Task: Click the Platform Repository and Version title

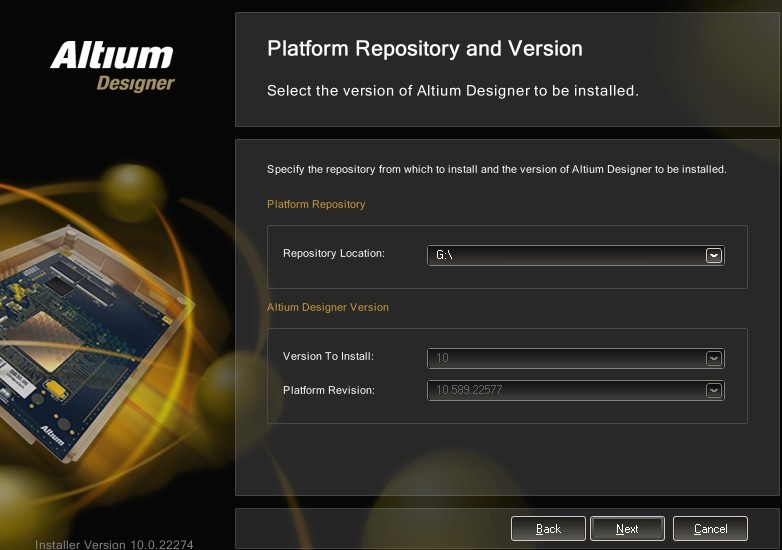Action: [x=424, y=49]
